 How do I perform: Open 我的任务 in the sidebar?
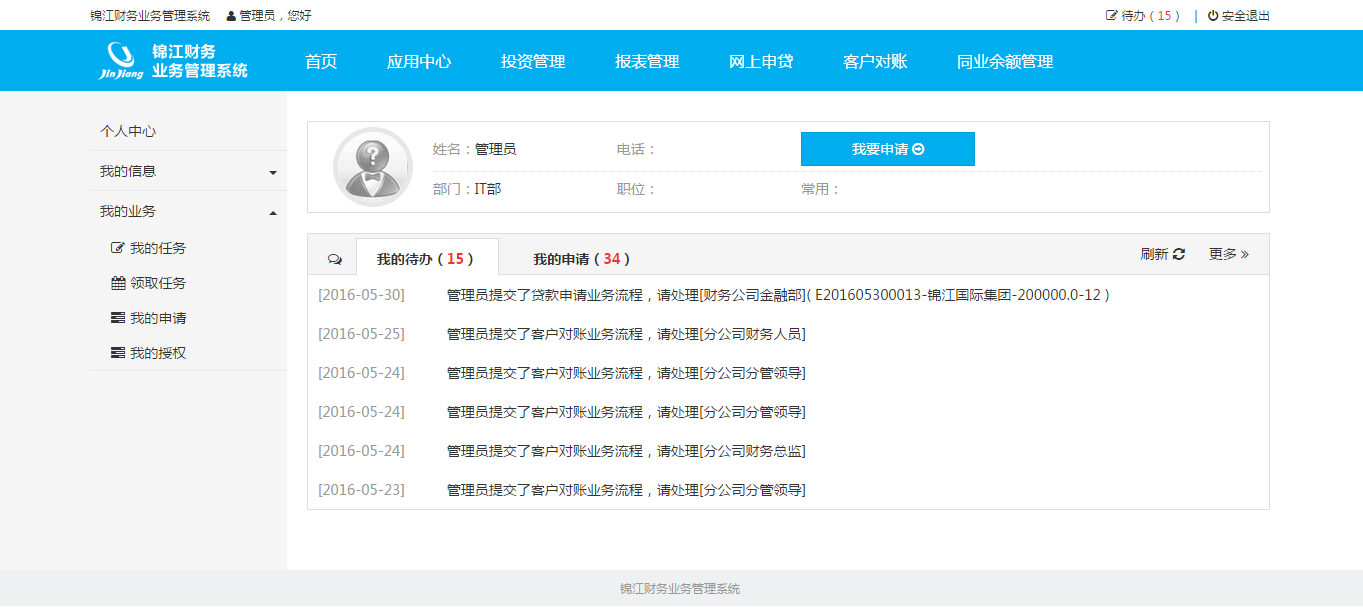[x=157, y=248]
